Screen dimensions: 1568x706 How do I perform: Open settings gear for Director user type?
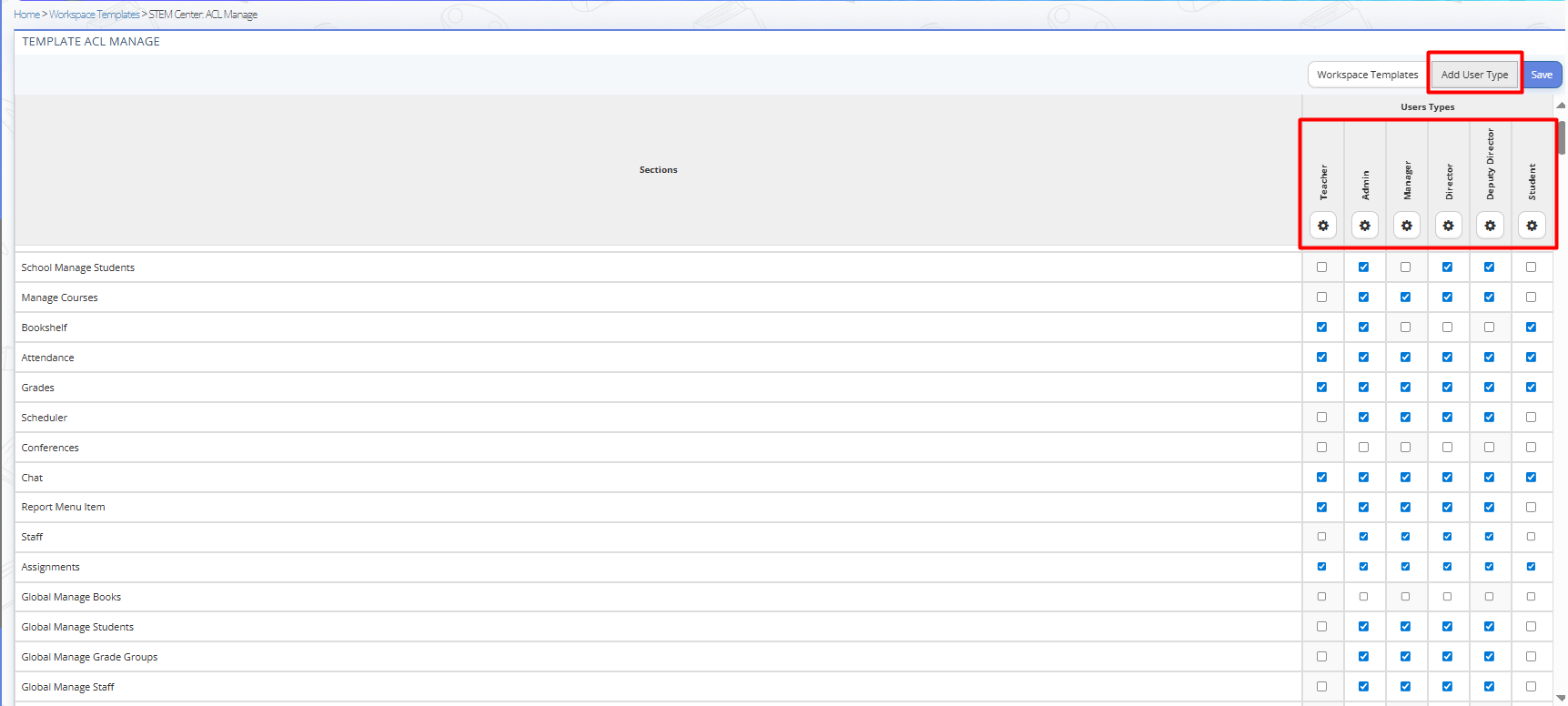tap(1448, 226)
